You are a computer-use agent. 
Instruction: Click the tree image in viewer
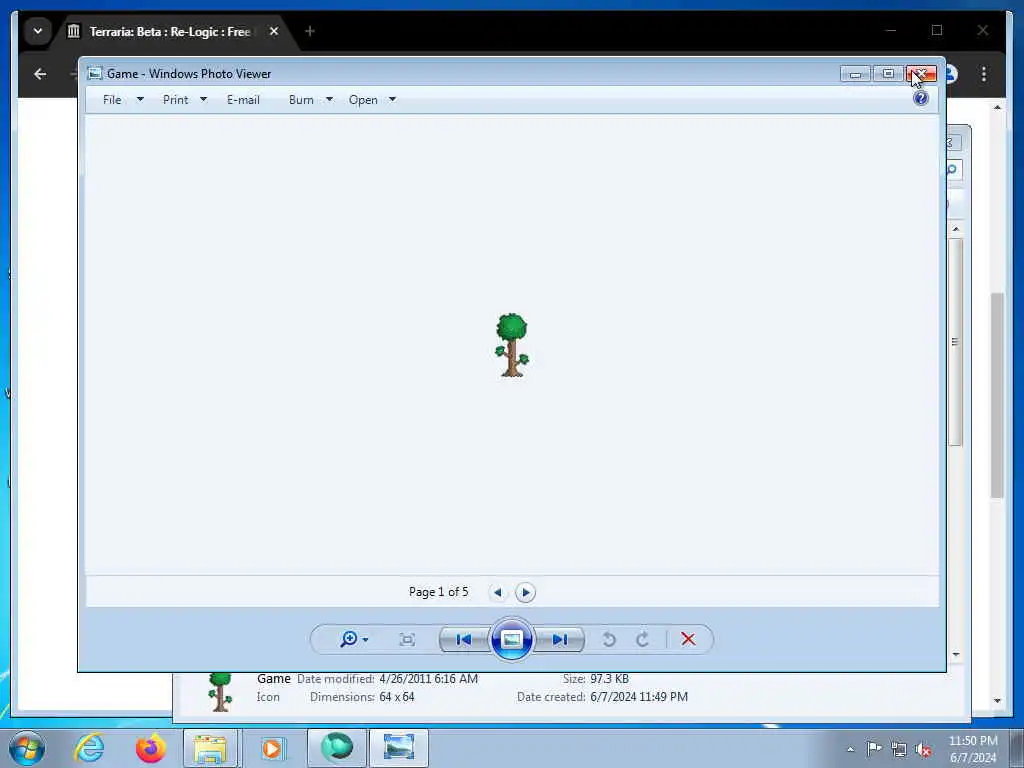coord(511,345)
